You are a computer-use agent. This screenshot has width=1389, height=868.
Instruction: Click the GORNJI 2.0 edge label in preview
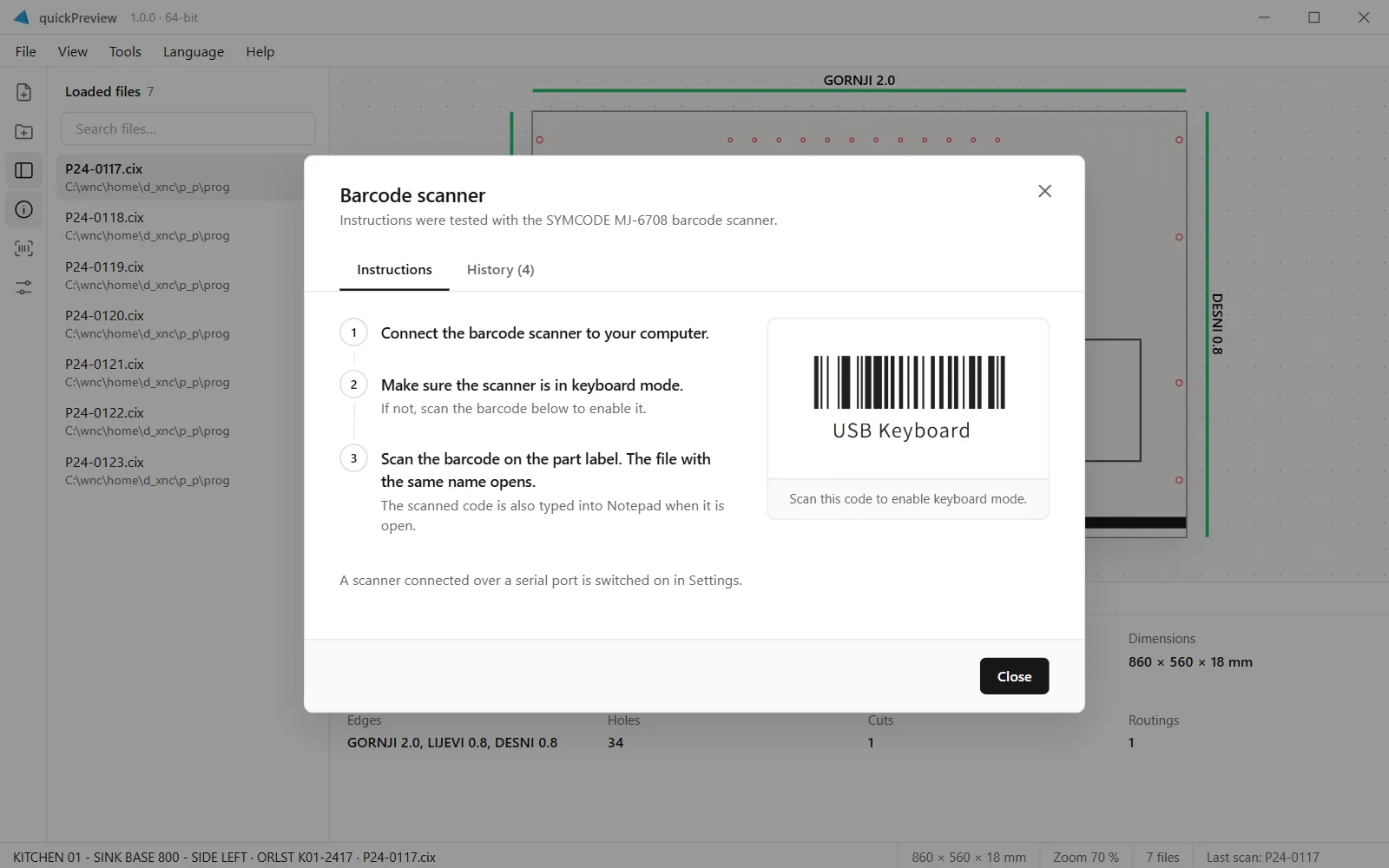(859, 80)
